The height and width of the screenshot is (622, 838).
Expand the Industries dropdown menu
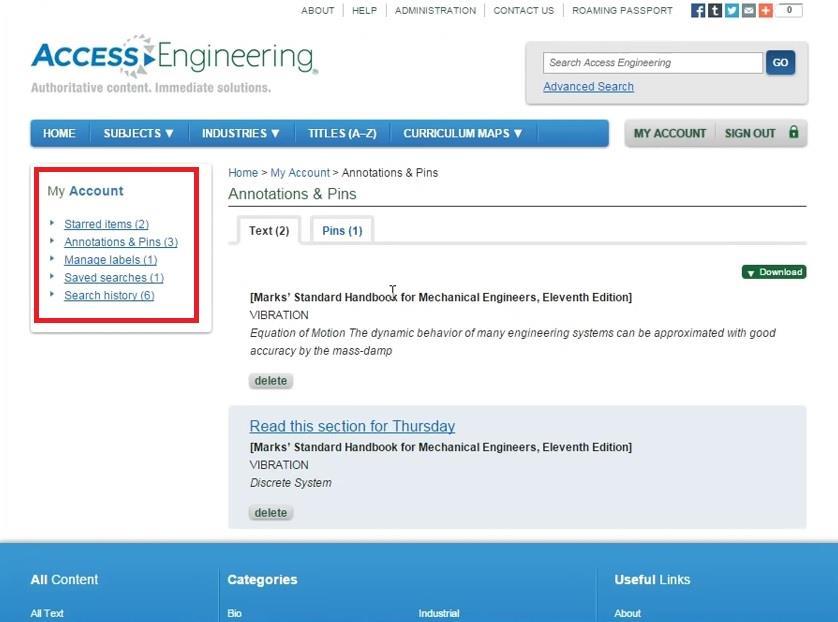241,133
